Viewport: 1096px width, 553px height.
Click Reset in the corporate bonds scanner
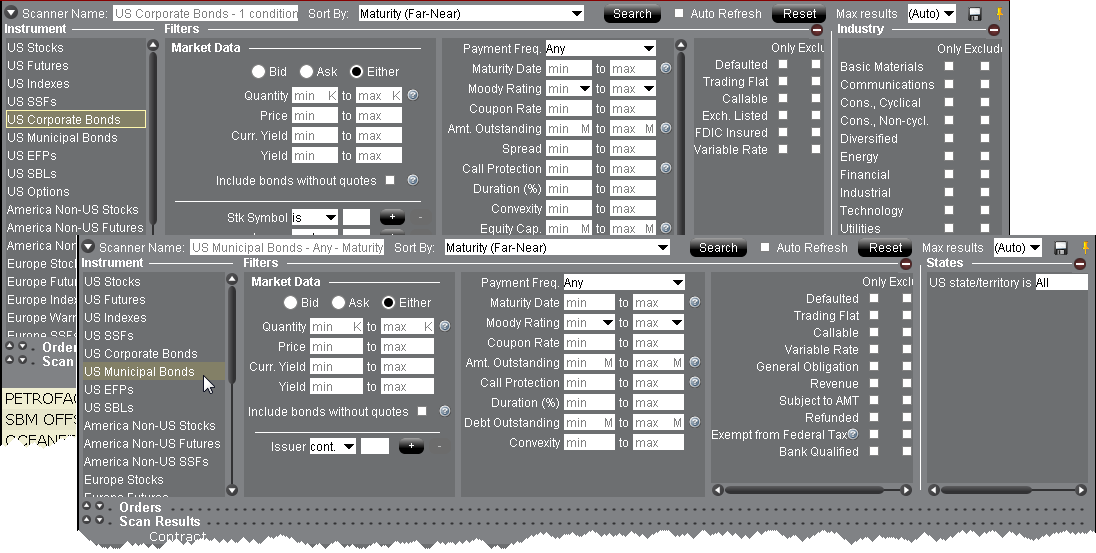(x=799, y=14)
